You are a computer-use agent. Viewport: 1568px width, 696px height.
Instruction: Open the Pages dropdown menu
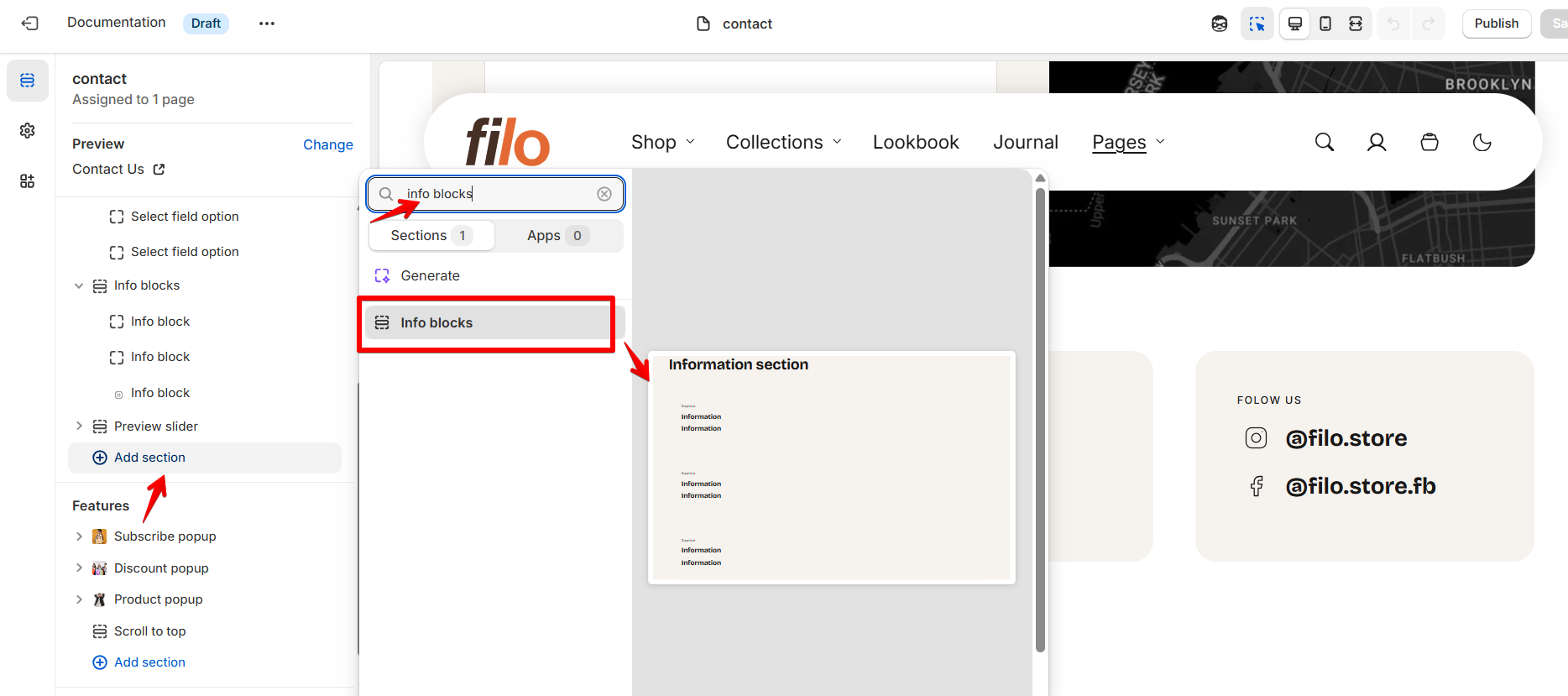tap(1129, 143)
